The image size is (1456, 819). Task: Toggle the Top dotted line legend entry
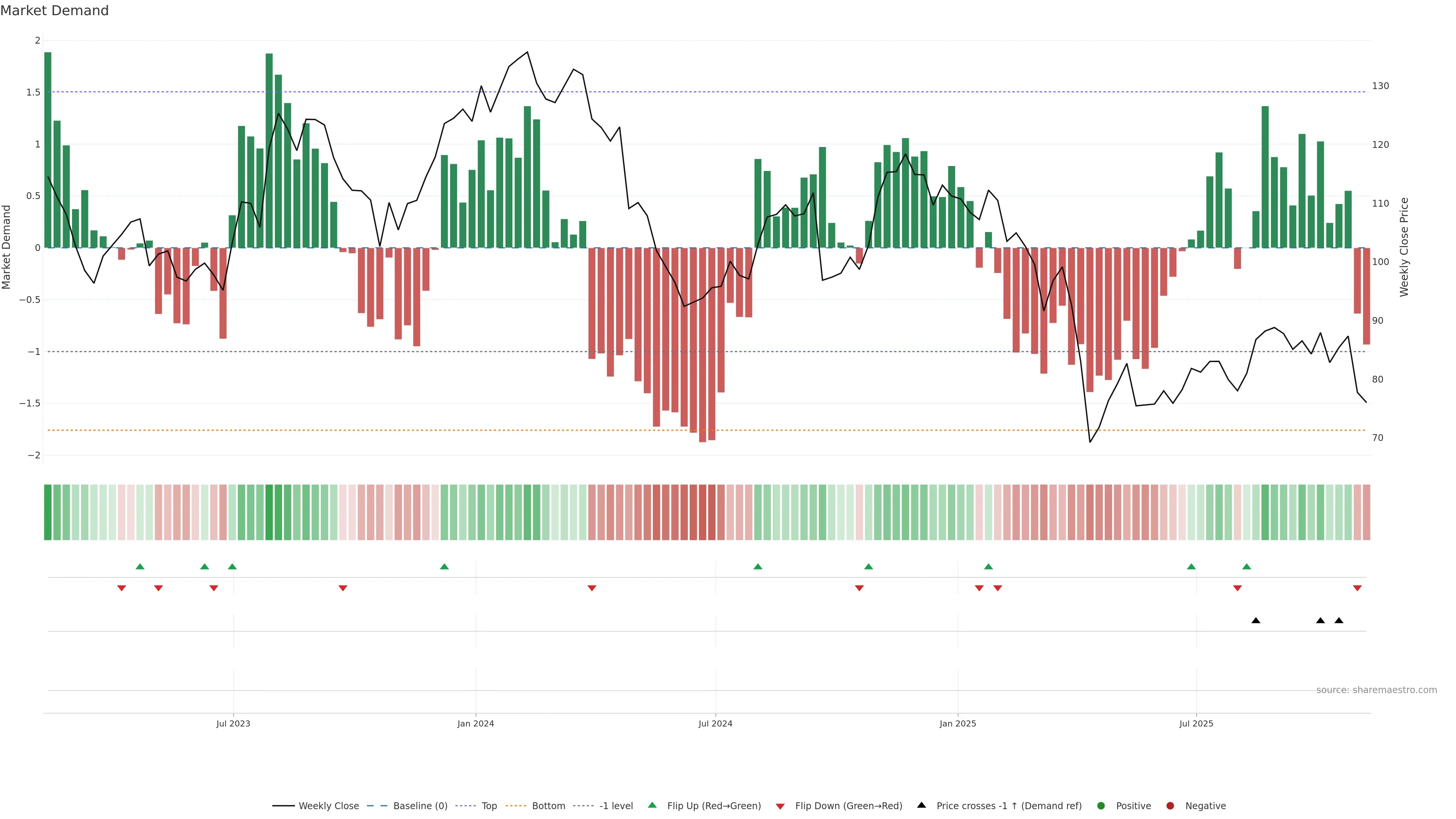tap(489, 805)
